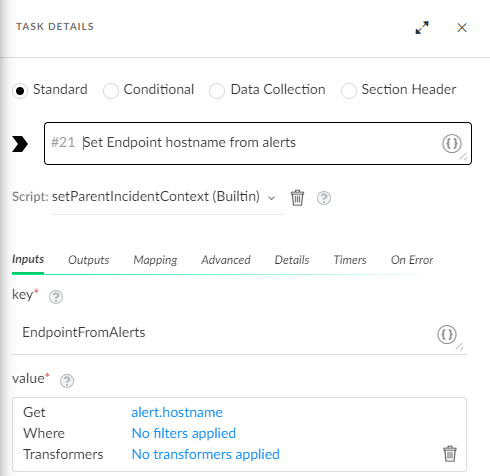The height and width of the screenshot is (476, 490).
Task: Click the No filters applied link
Action: (184, 433)
